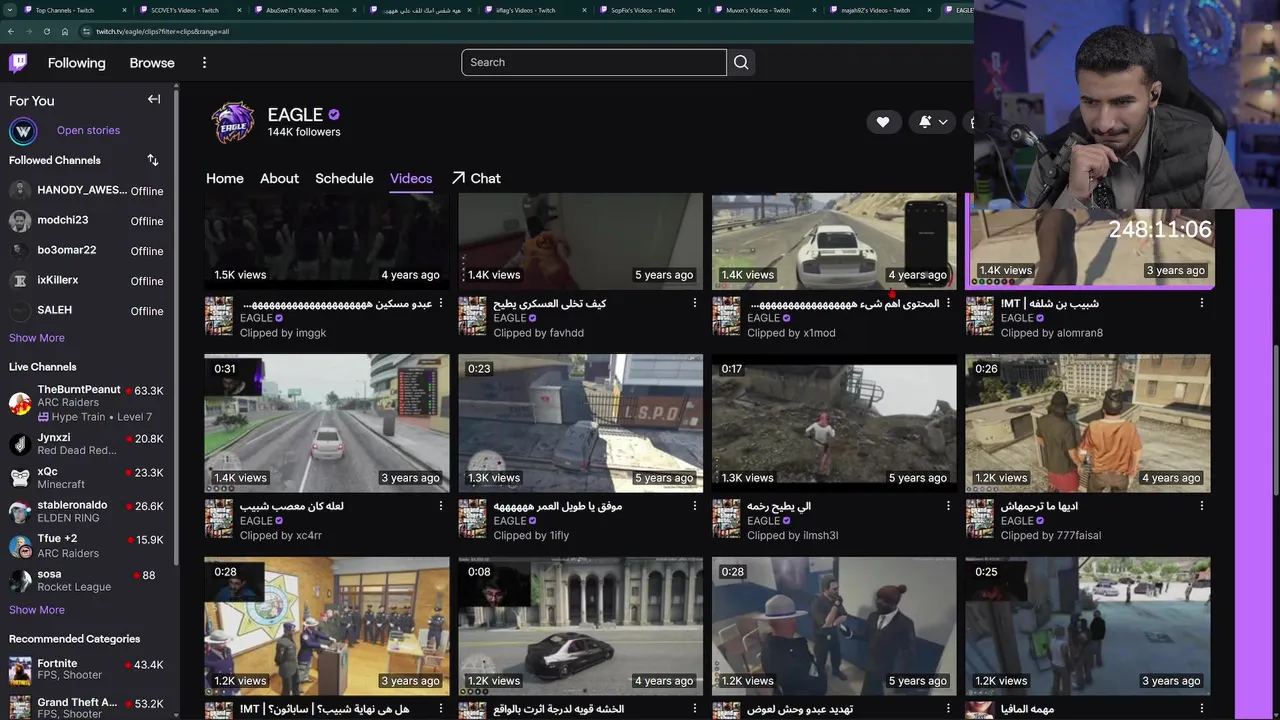Open modchi23 channel in sidebar
Viewport: 1280px width, 720px height.
88,221
